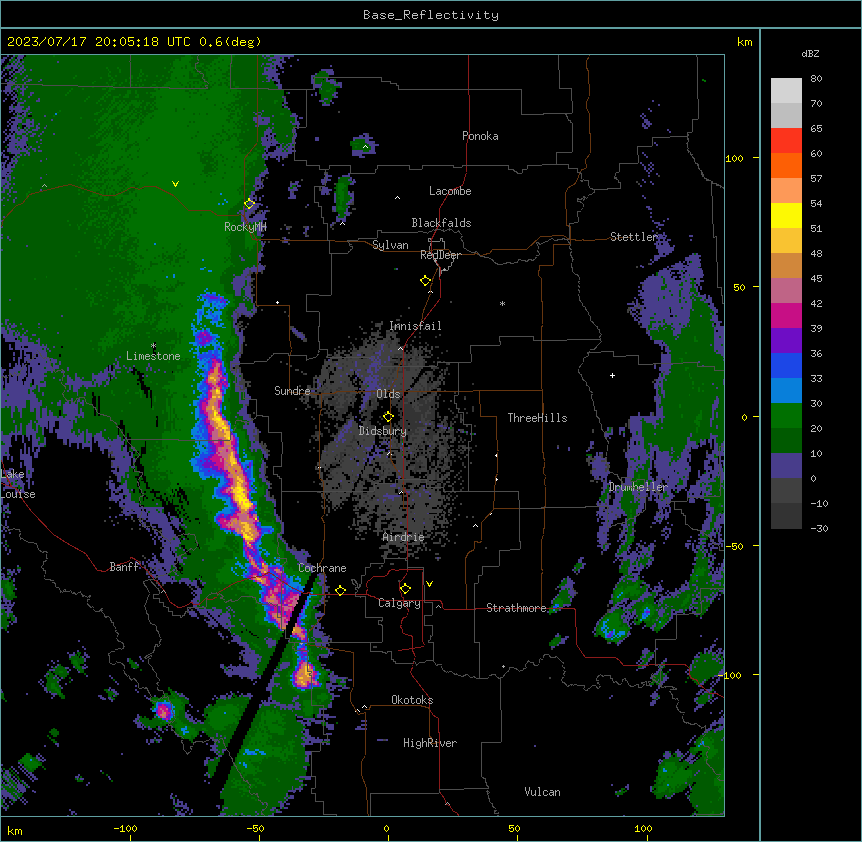This screenshot has width=862, height=842.
Task: Click the Blackfalds town label
Action: click(x=441, y=223)
